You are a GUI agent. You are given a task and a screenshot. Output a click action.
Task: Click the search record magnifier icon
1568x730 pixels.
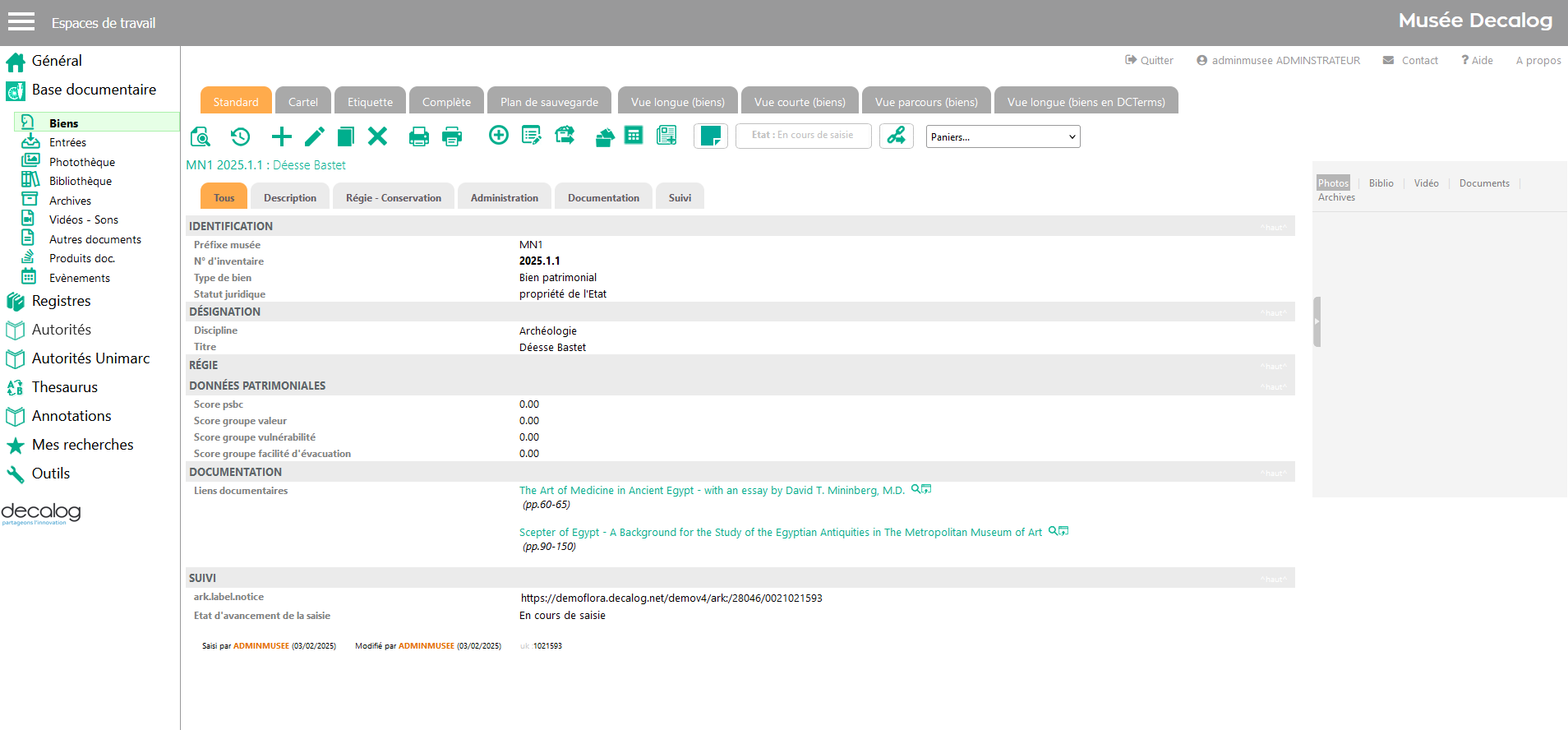pos(201,136)
